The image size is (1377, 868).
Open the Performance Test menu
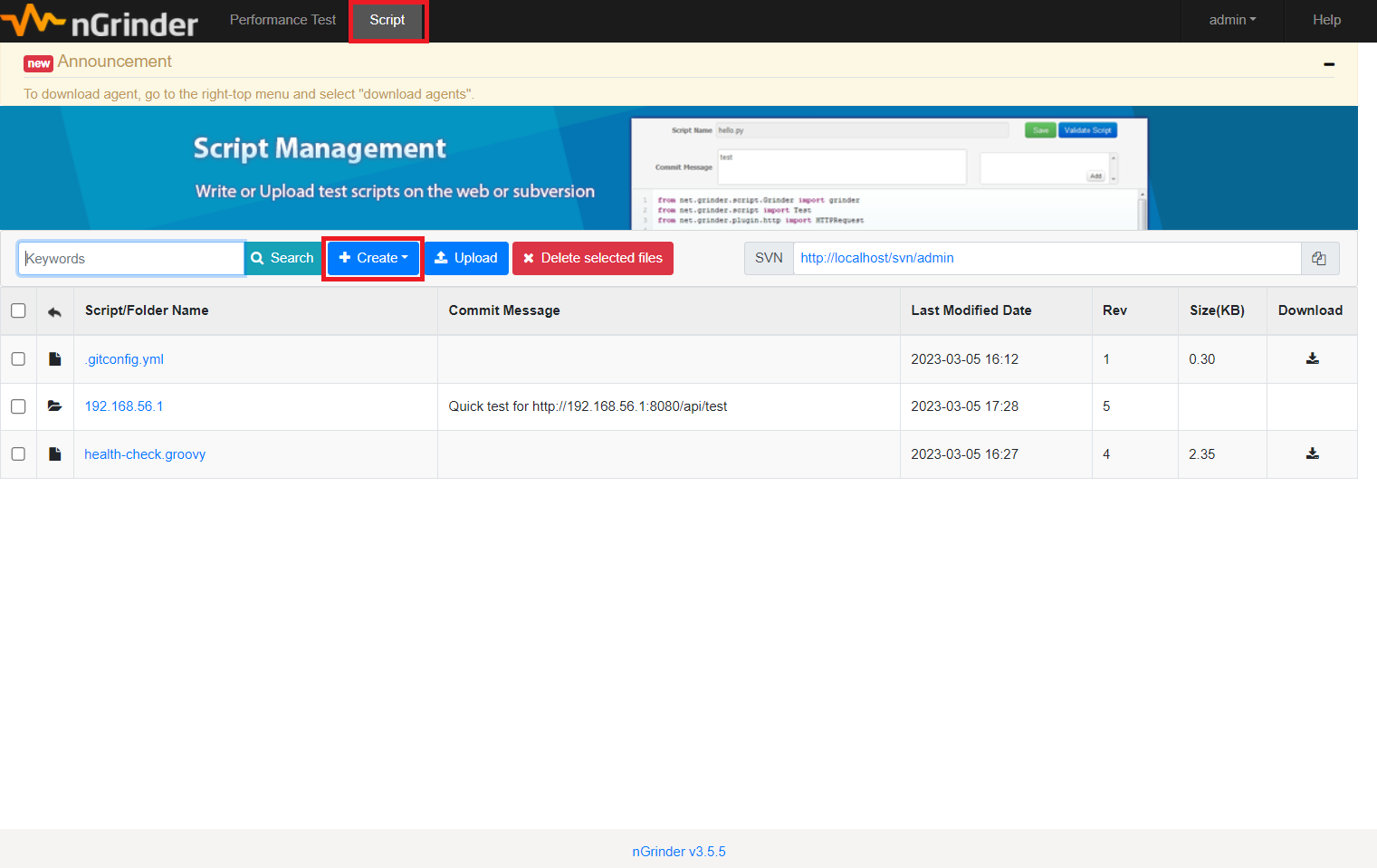tap(282, 20)
